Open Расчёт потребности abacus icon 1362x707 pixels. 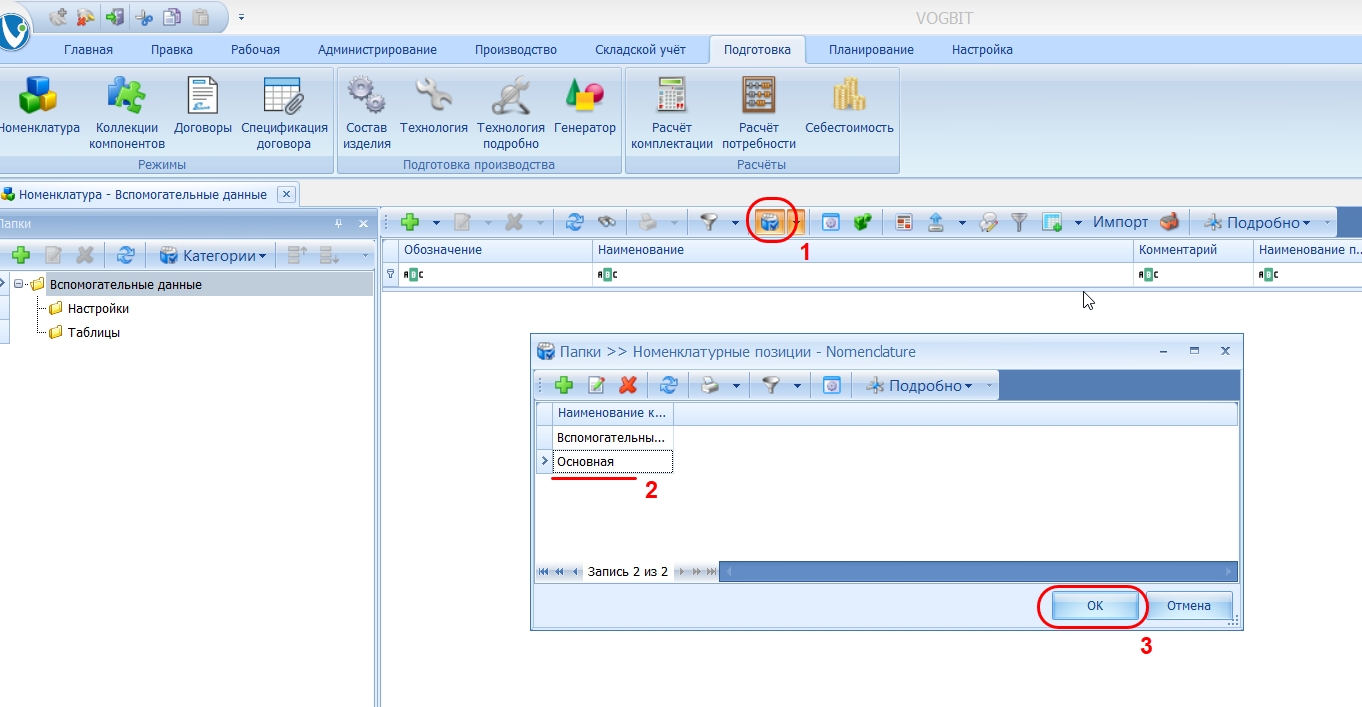pyautogui.click(x=758, y=111)
